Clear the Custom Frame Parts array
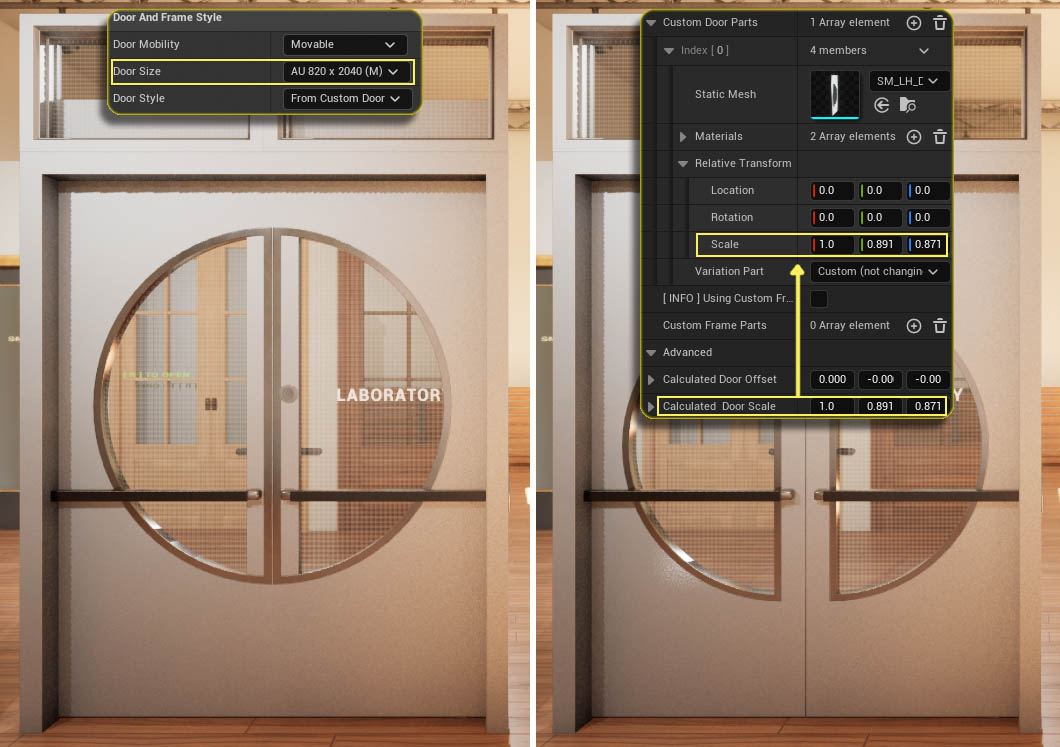Image resolution: width=1060 pixels, height=747 pixels. click(940, 326)
